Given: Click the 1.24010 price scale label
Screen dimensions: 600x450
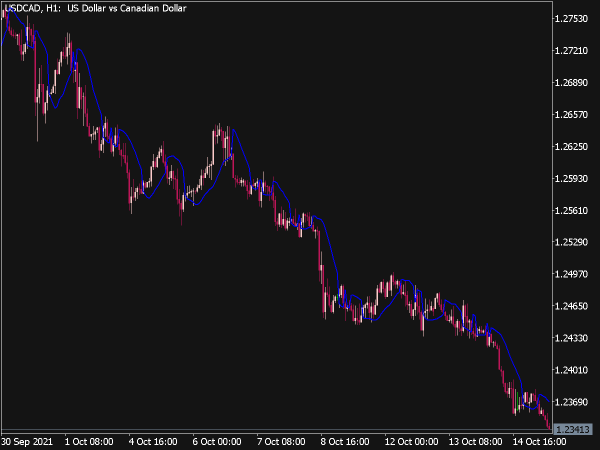Looking at the screenshot, I should (571, 370).
